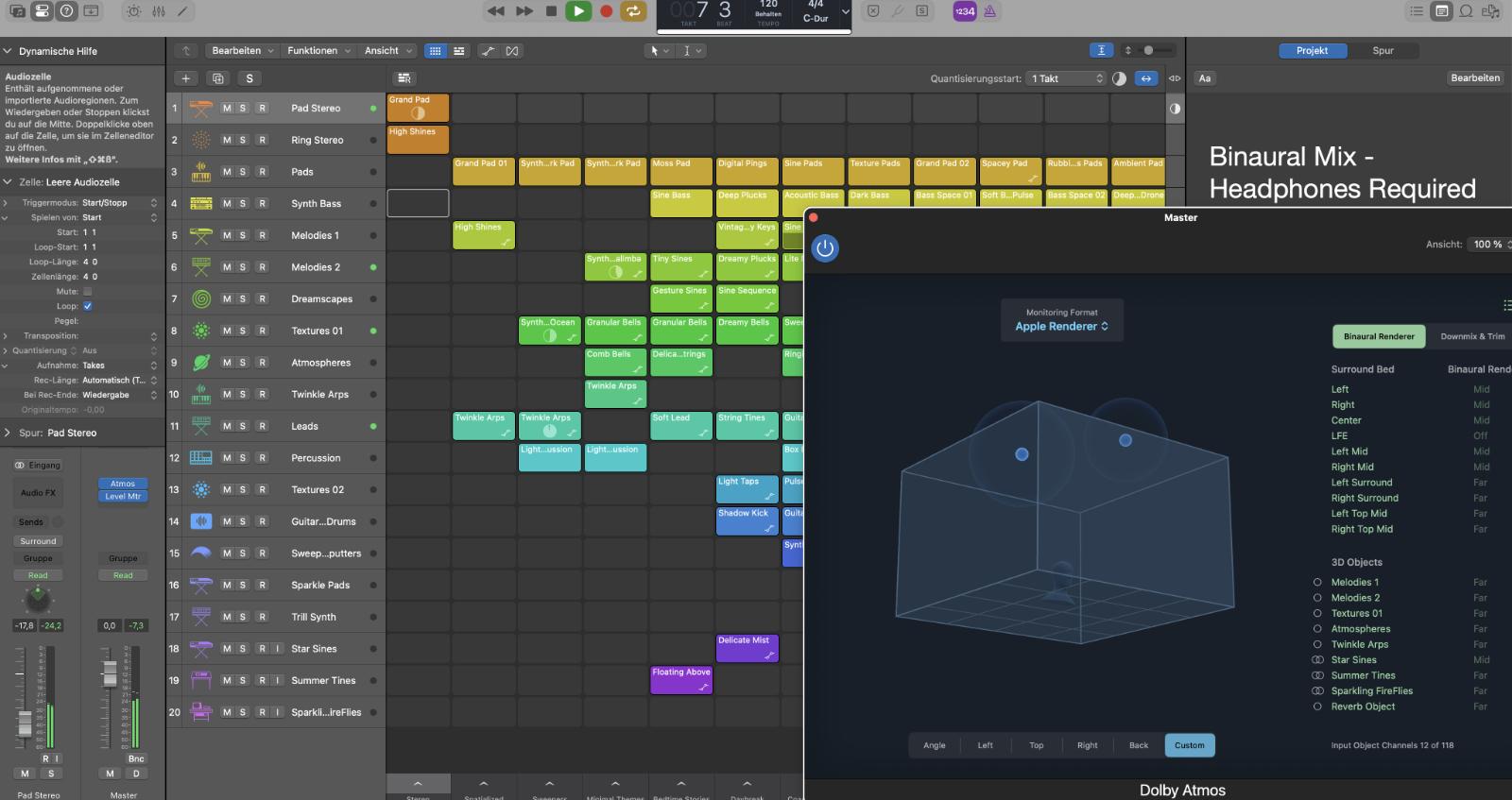Screen dimensions: 1512x800
Task: Click Bearbeiten button in Note Pad
Action: pos(1475,78)
